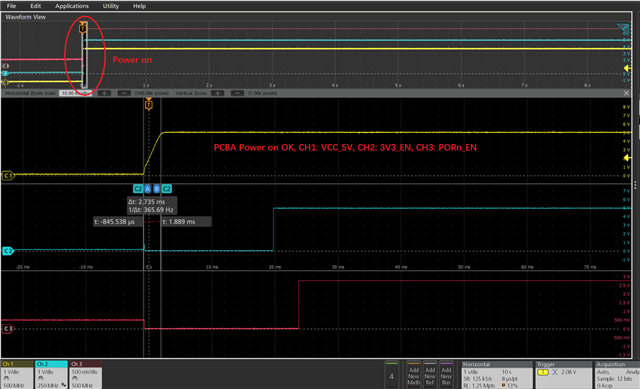Click the C3 channel handle on waveform
Image resolution: width=640 pixels, height=389 pixels.
pos(8,329)
